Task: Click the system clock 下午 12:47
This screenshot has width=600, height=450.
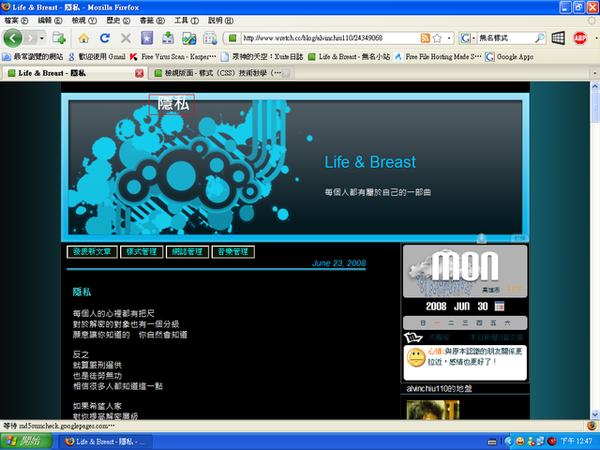Action: pyautogui.click(x=577, y=441)
